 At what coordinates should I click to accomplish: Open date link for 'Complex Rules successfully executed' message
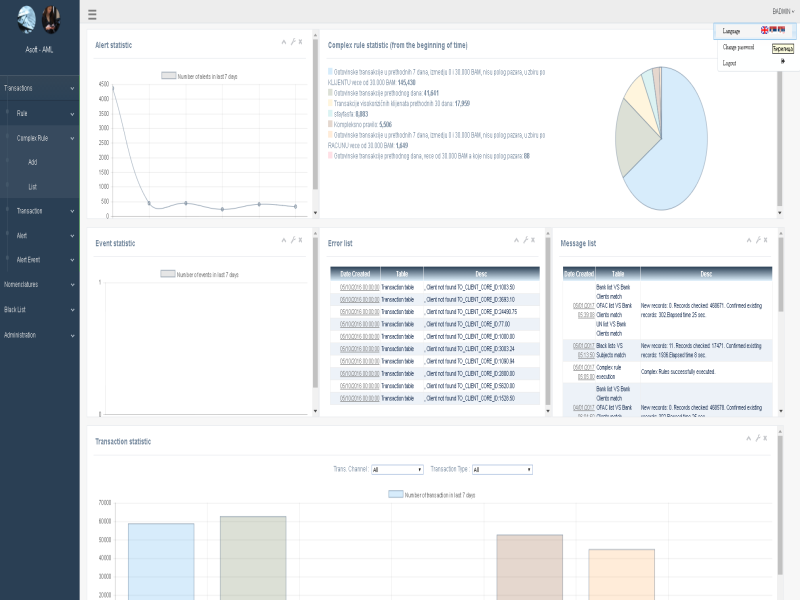(584, 372)
